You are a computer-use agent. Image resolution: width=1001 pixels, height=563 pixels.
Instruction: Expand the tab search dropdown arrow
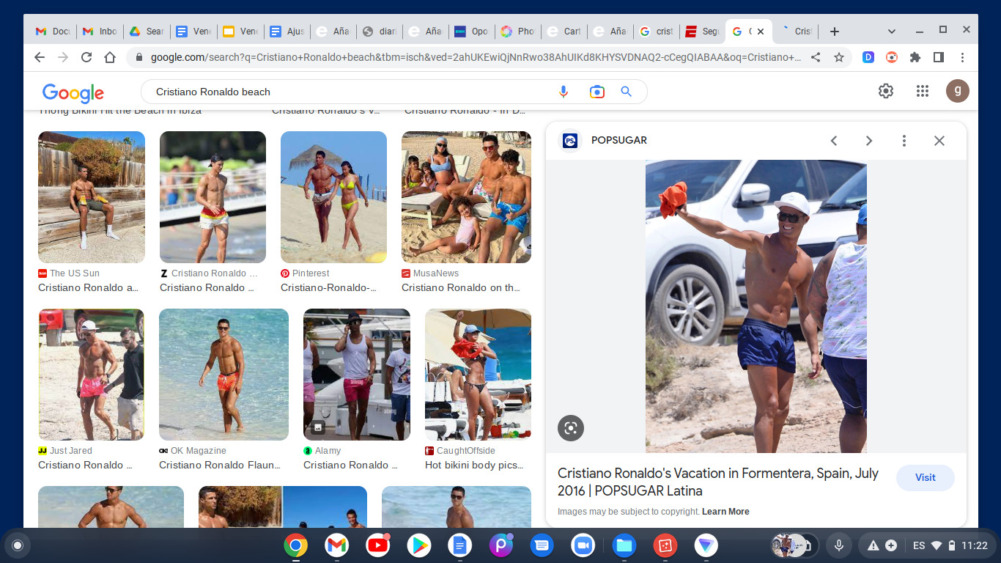coord(891,31)
